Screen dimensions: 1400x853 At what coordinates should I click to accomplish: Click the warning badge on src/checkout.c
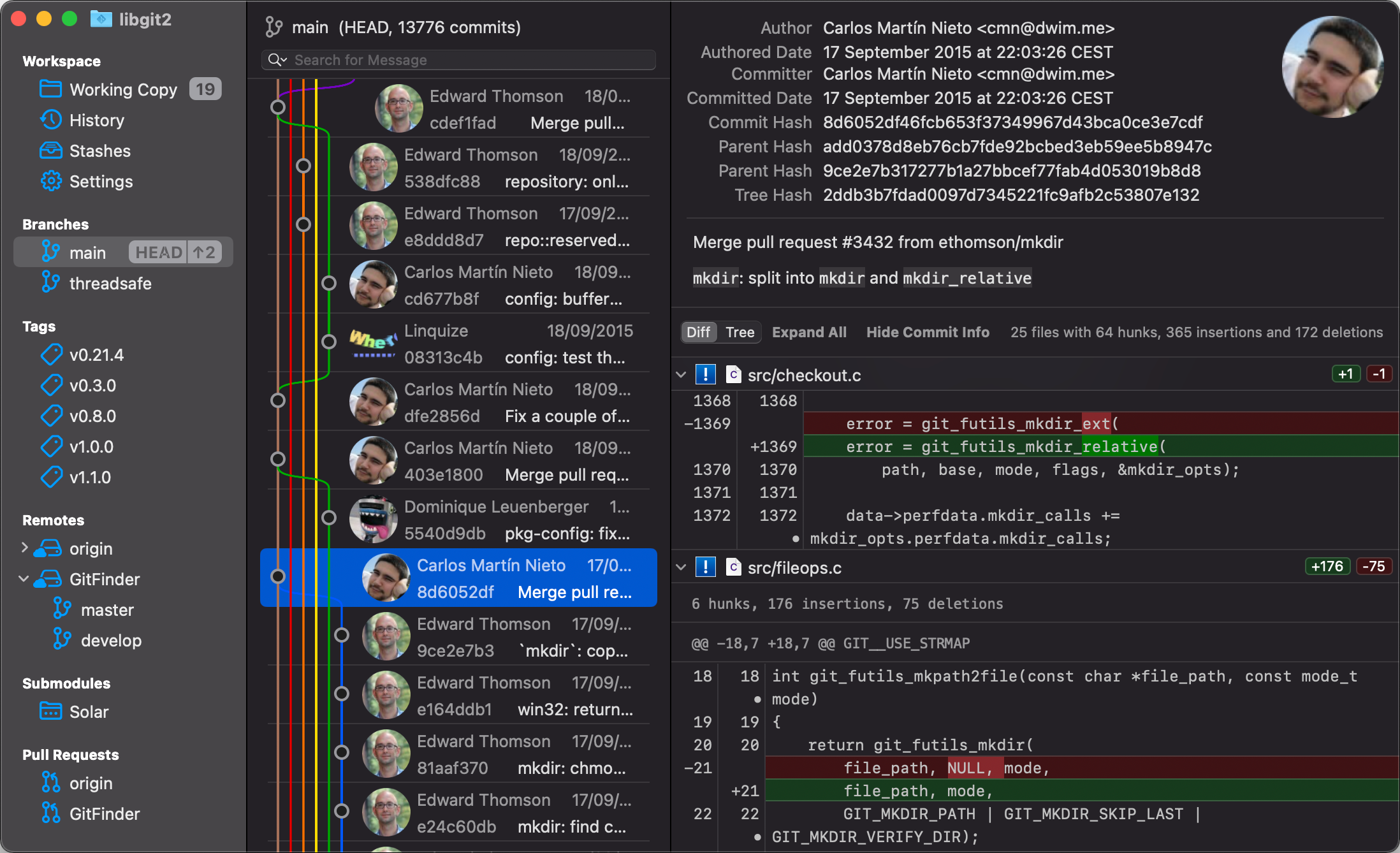point(705,374)
